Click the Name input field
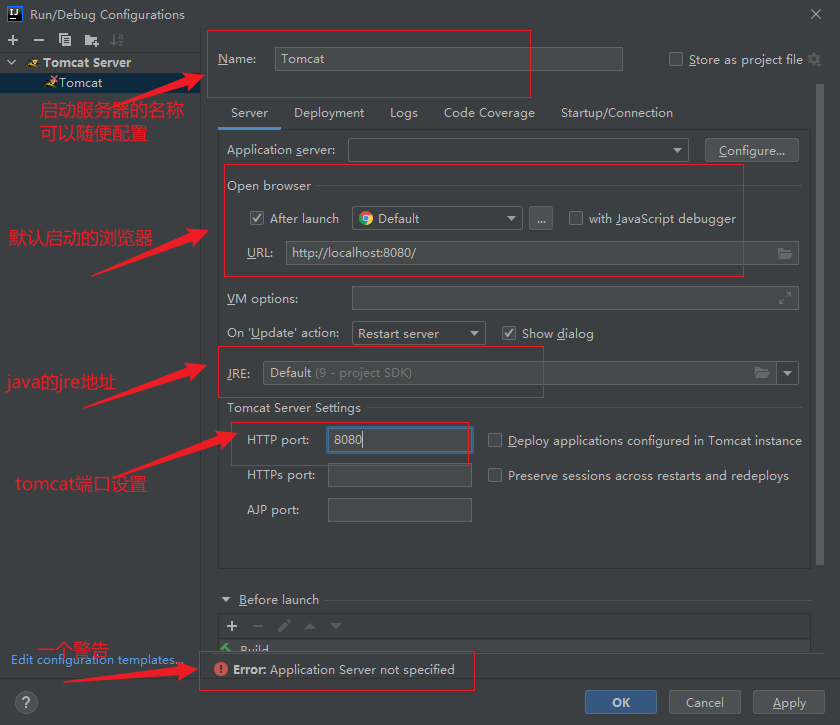This screenshot has height=725, width=840. point(448,59)
